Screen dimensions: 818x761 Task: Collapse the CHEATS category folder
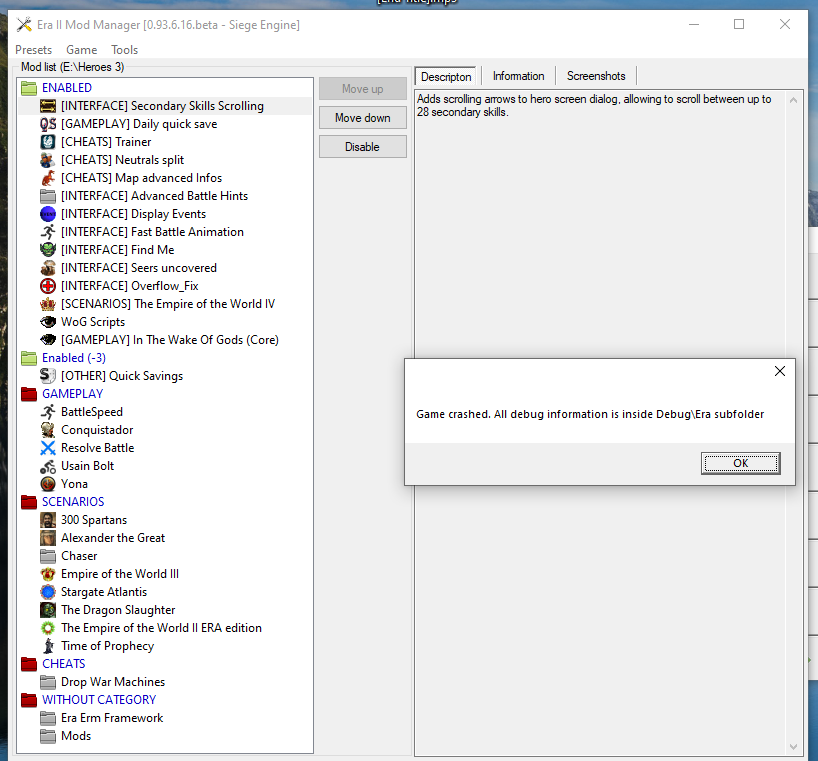[29, 664]
